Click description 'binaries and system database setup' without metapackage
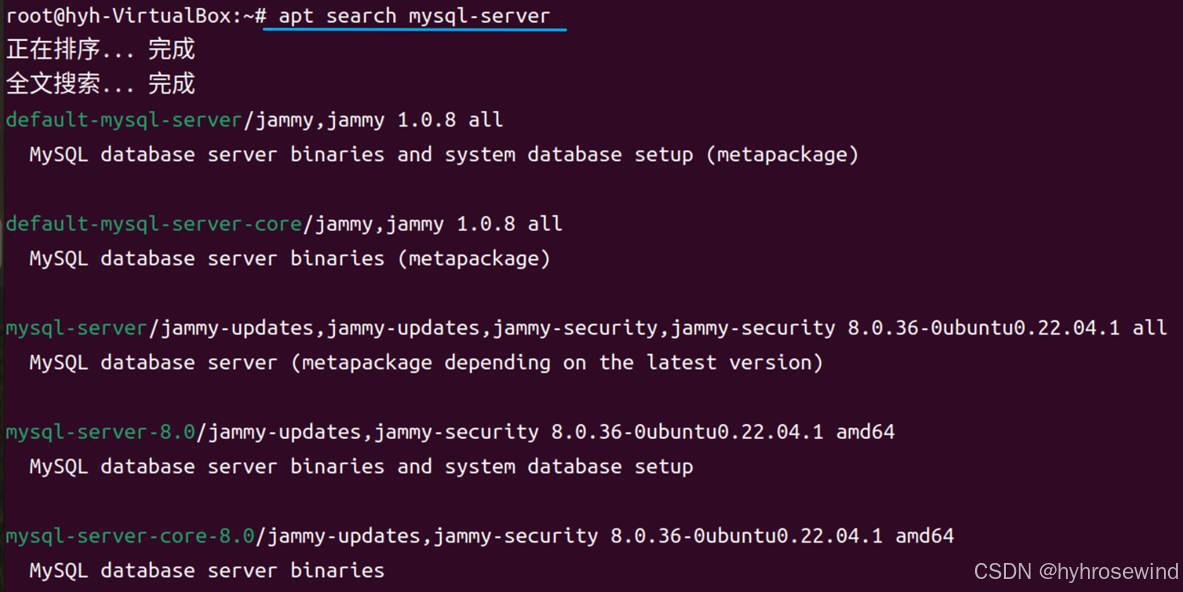This screenshot has width=1183, height=592. (x=491, y=467)
